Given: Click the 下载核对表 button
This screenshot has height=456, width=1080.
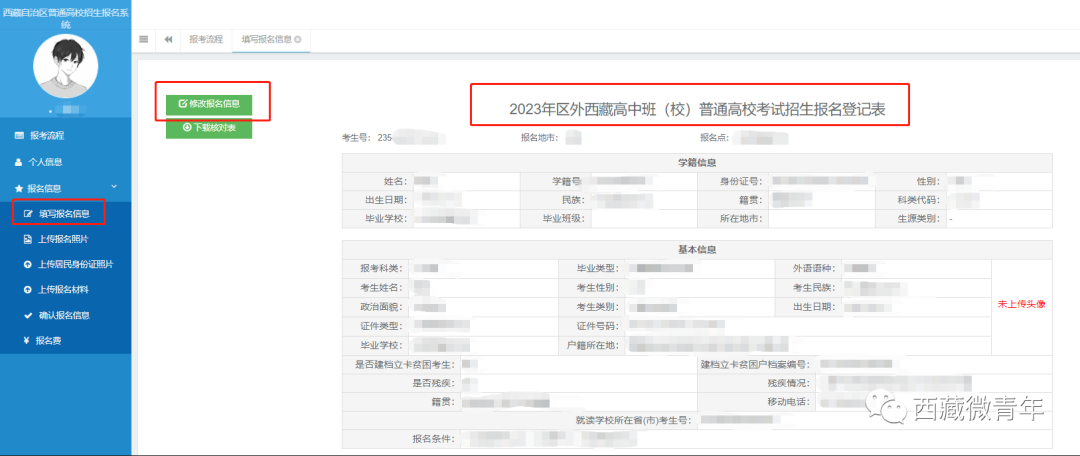Looking at the screenshot, I should (x=209, y=128).
